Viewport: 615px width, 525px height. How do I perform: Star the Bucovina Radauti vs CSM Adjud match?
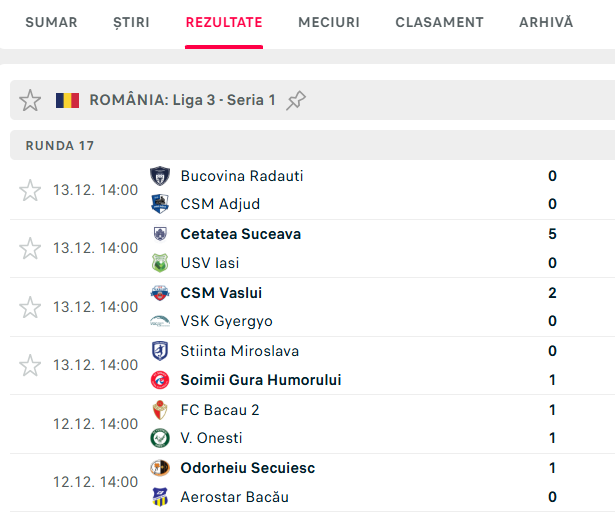point(30,190)
